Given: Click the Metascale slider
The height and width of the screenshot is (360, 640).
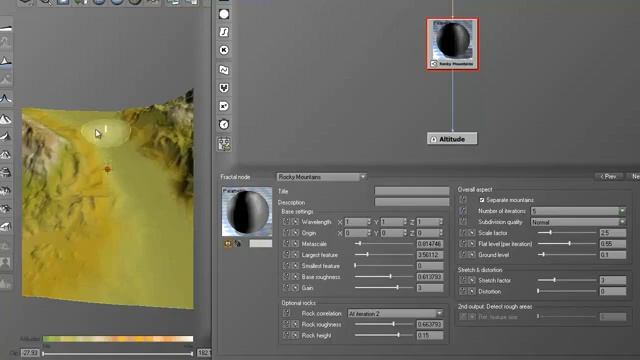Looking at the screenshot, I should tap(384, 244).
